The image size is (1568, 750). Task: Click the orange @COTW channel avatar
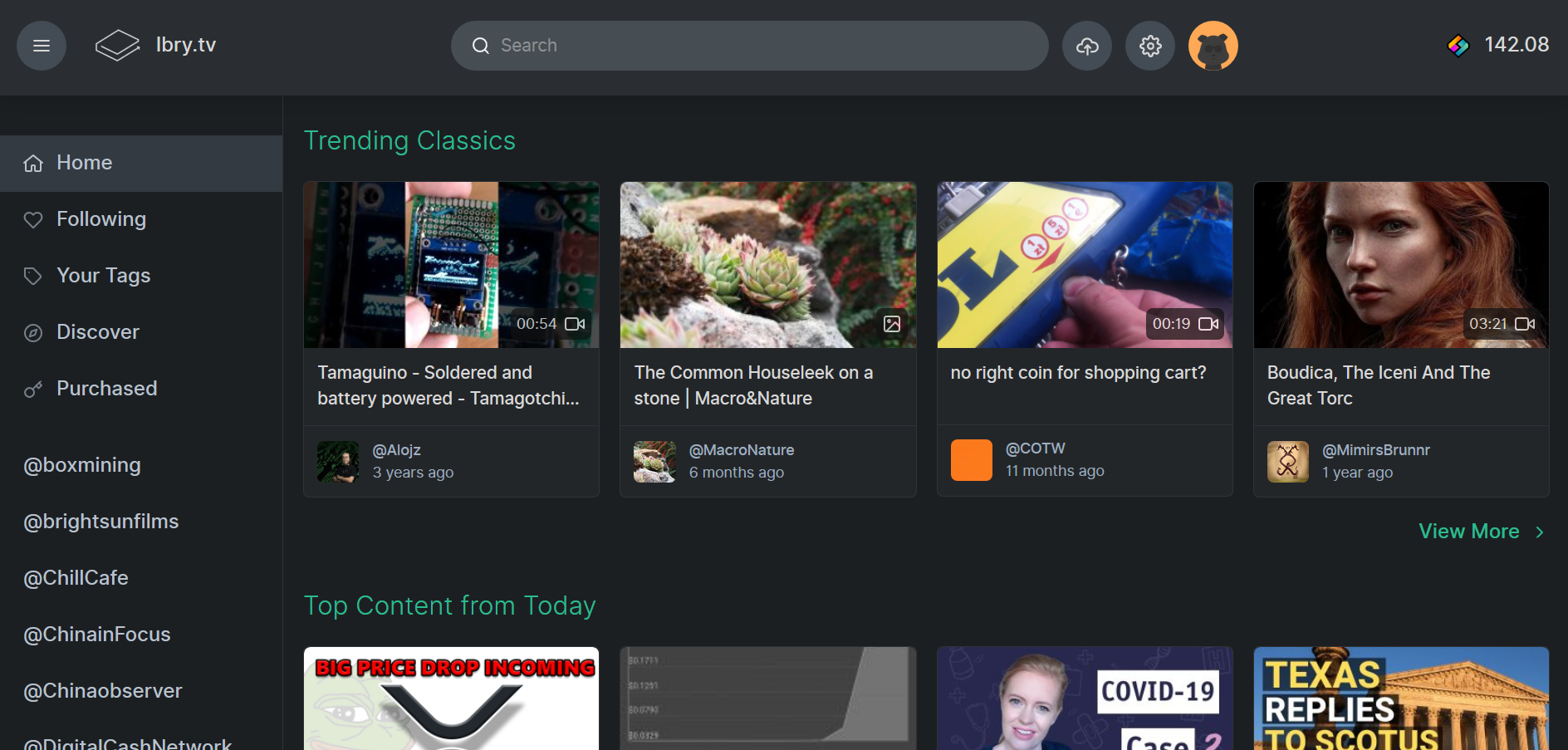point(972,460)
